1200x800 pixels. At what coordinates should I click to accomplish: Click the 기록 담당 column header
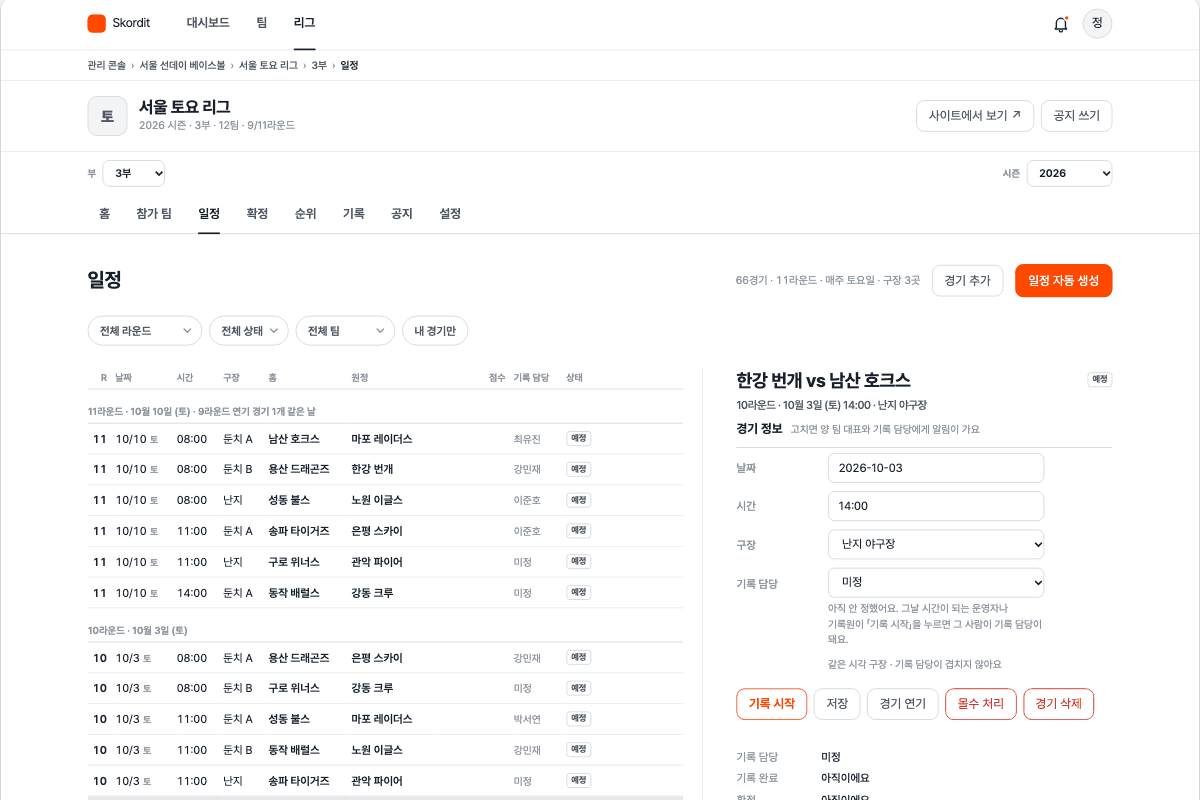(531, 378)
